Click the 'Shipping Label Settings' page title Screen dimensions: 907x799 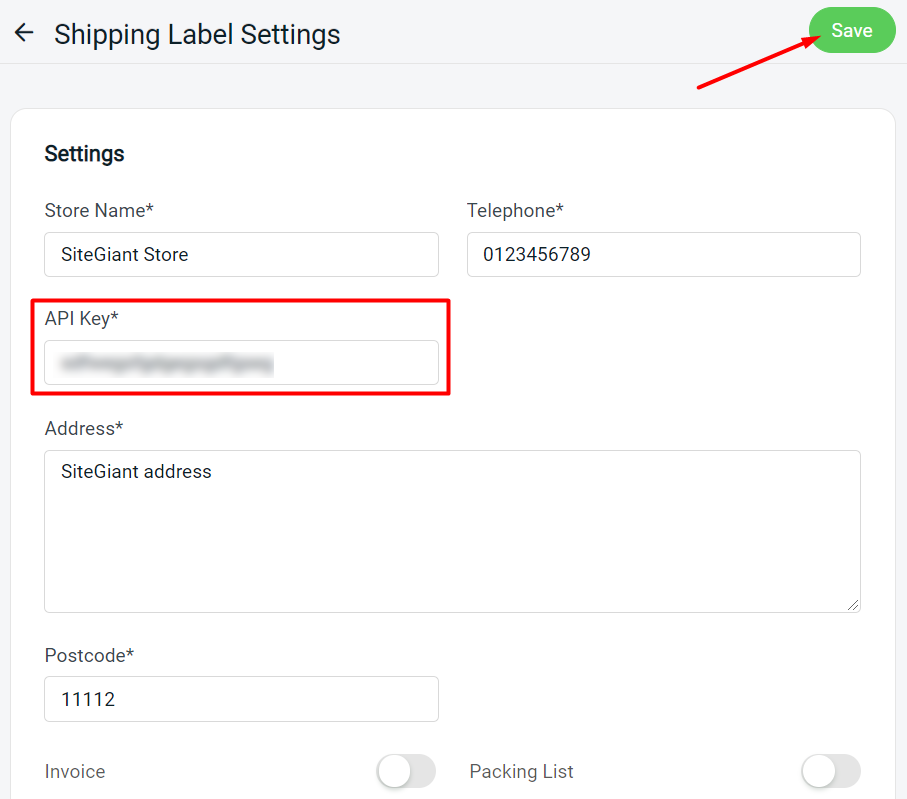pos(197,35)
